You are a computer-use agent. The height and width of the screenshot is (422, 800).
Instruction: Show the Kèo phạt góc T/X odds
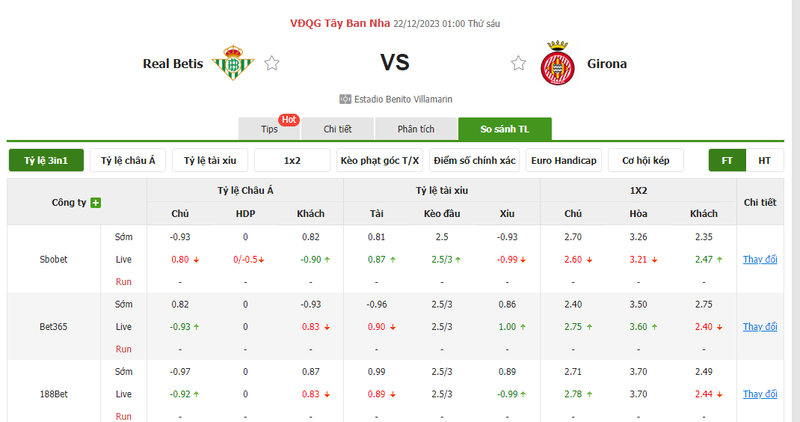[x=378, y=160]
